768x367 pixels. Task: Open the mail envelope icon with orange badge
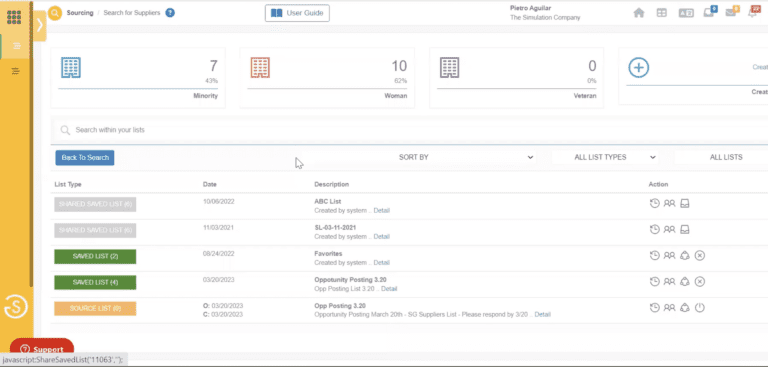[732, 12]
